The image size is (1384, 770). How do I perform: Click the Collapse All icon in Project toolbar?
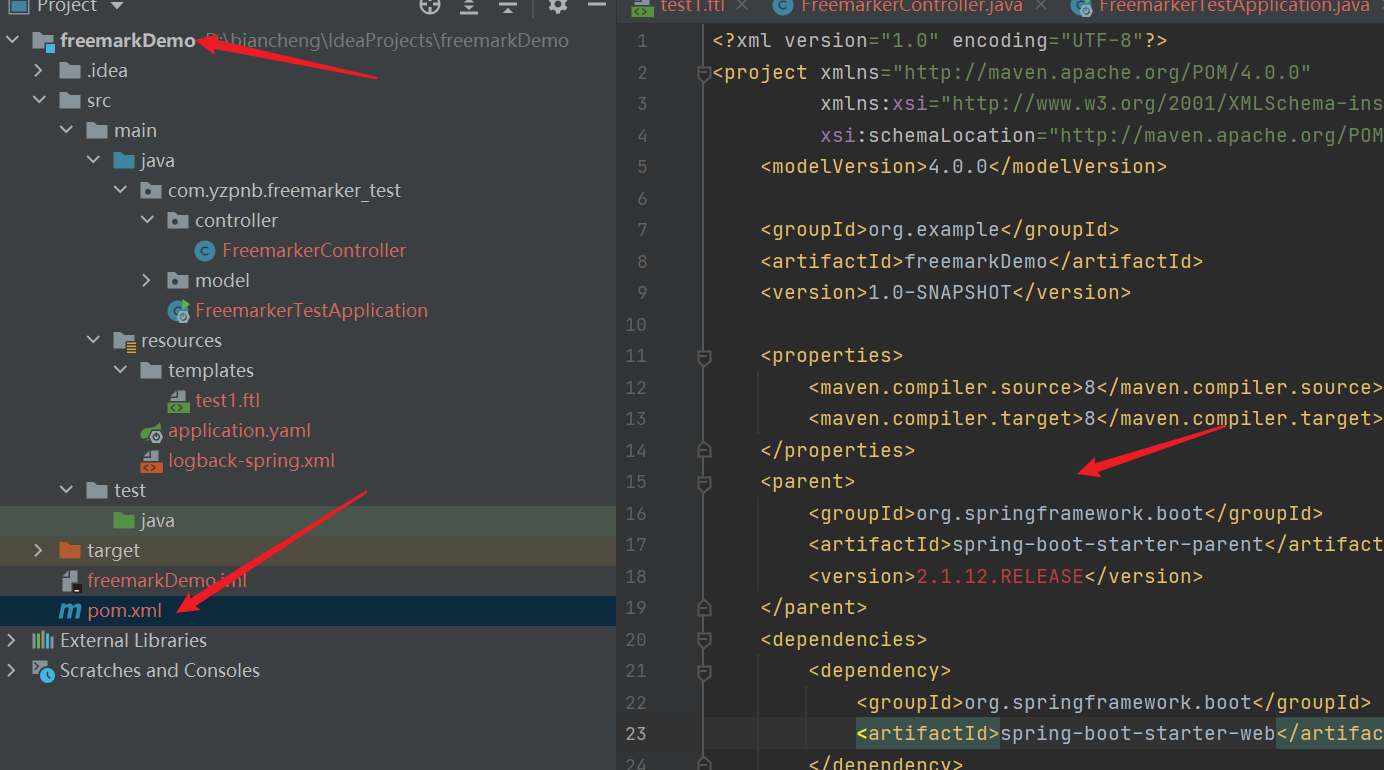pos(508,7)
